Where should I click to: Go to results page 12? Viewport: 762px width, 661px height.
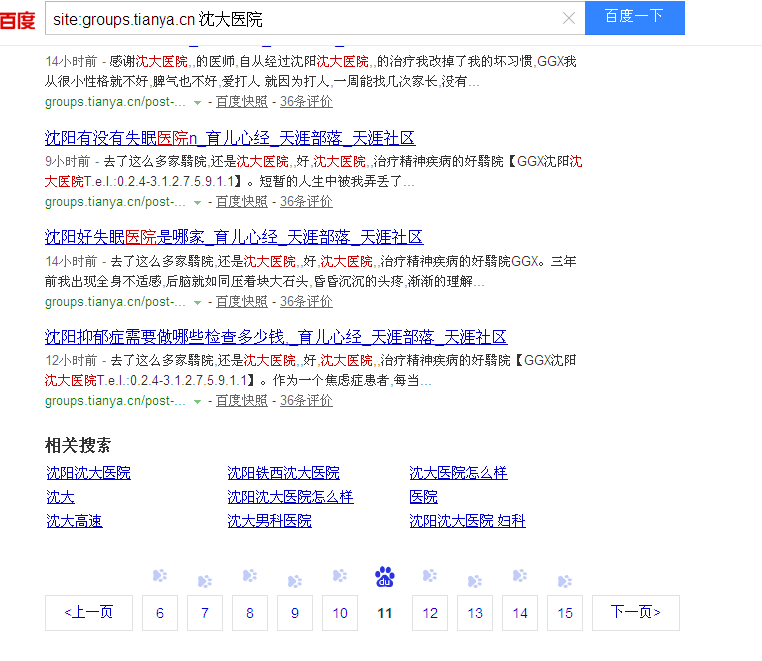(430, 613)
